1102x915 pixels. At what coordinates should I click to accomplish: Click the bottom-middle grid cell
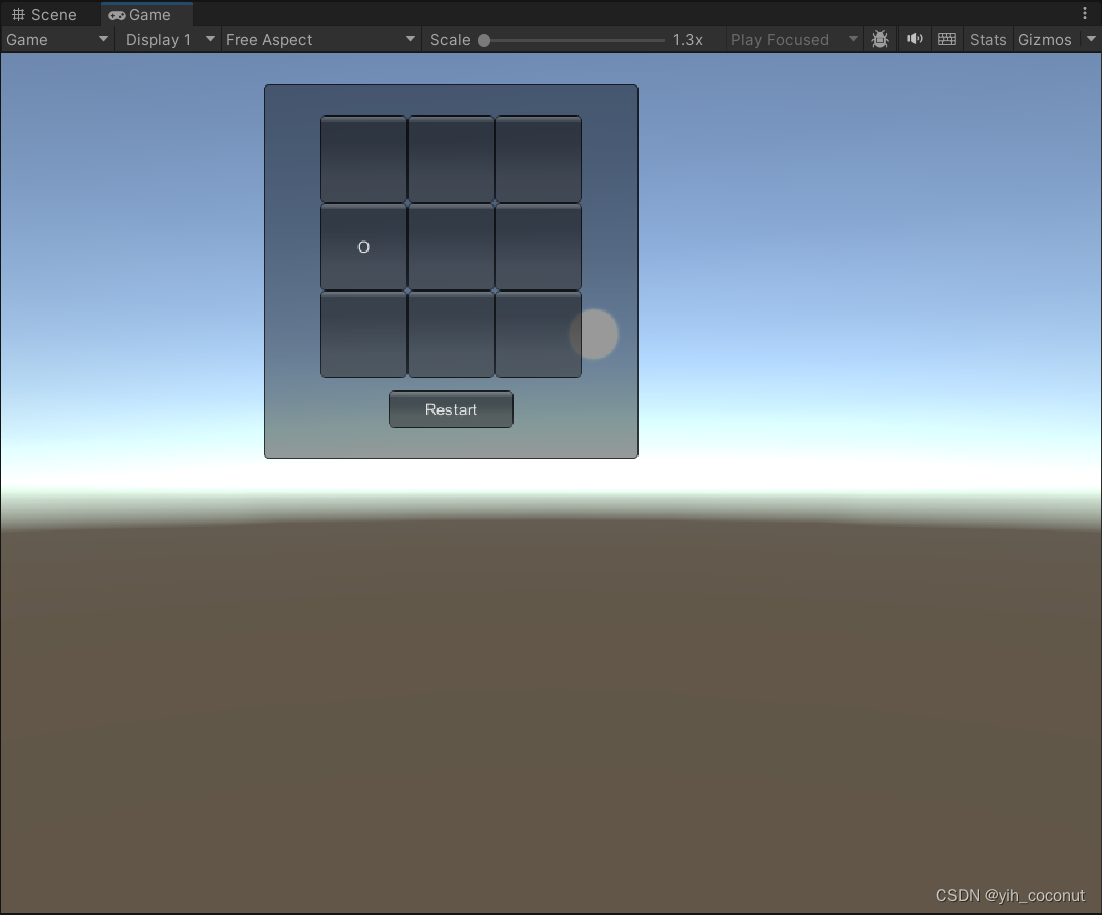click(x=451, y=335)
